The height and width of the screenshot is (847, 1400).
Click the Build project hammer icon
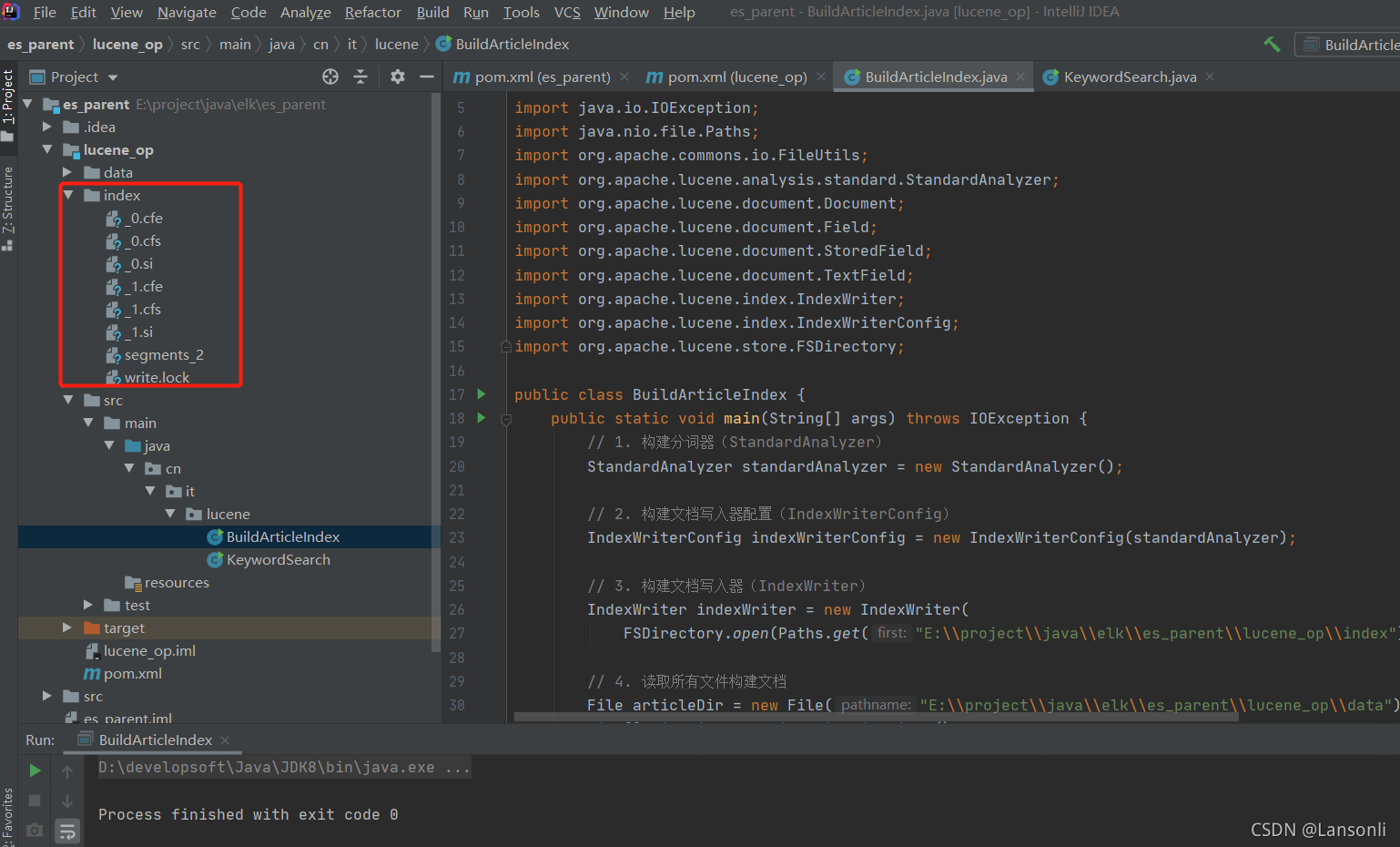coord(1272,44)
